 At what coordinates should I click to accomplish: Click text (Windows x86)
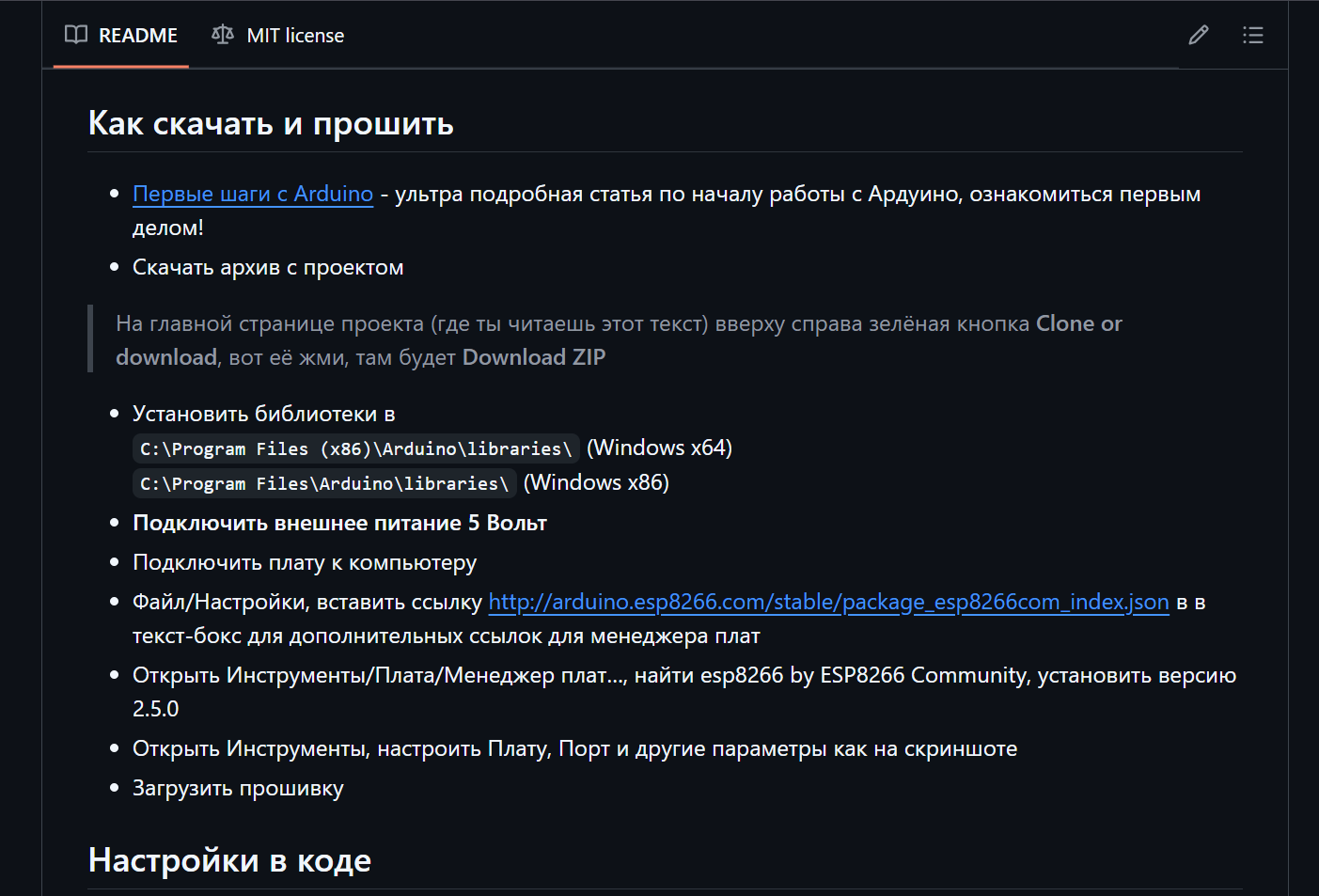click(596, 482)
